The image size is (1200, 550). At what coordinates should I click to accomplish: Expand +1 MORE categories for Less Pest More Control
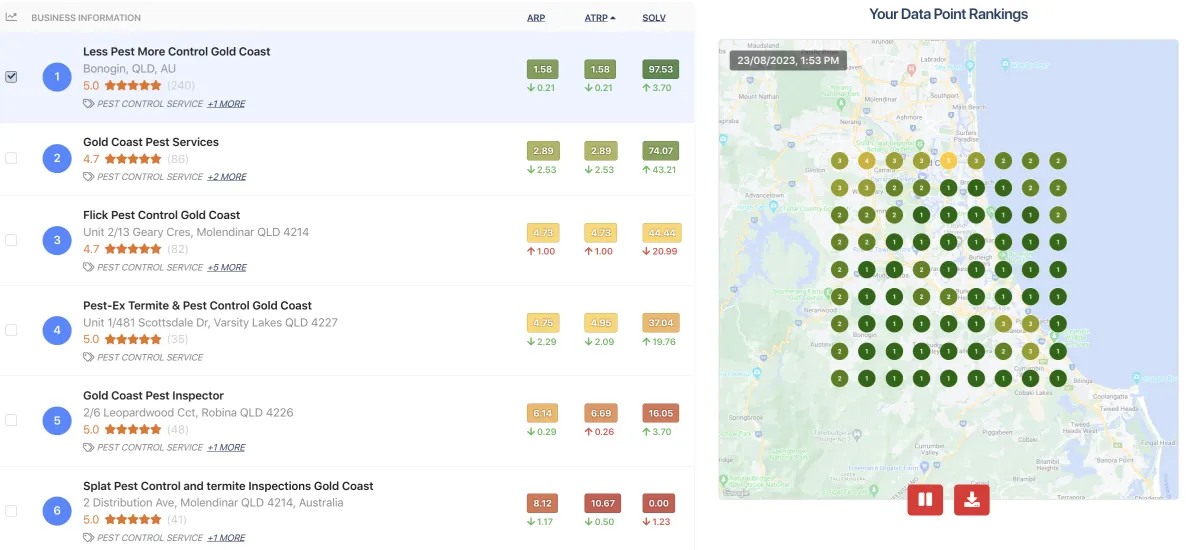click(226, 104)
